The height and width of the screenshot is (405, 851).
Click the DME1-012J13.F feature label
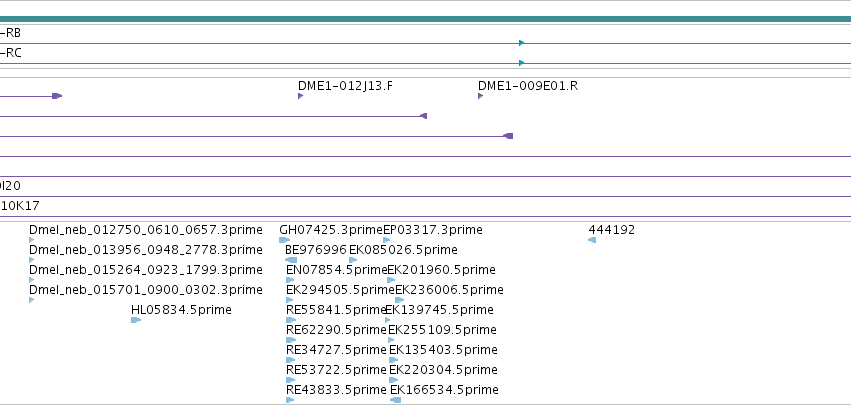click(x=345, y=86)
